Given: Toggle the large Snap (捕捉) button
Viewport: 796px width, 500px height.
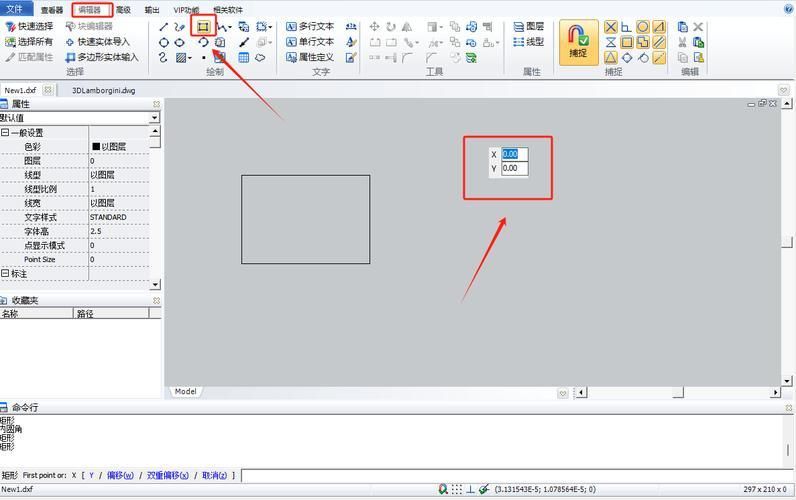Looking at the screenshot, I should [579, 42].
